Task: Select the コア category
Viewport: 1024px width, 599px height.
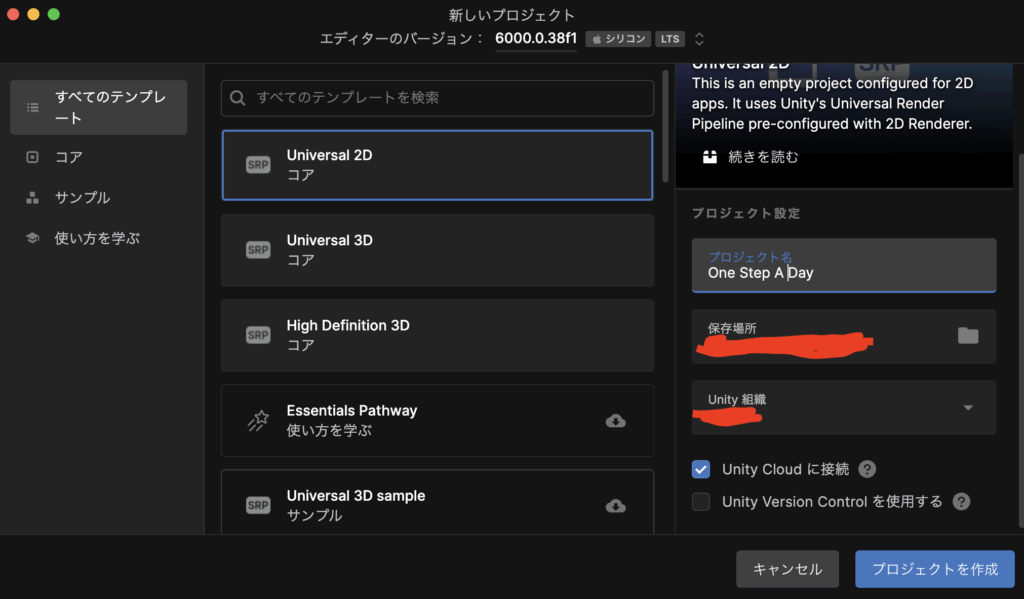Action: click(99, 157)
